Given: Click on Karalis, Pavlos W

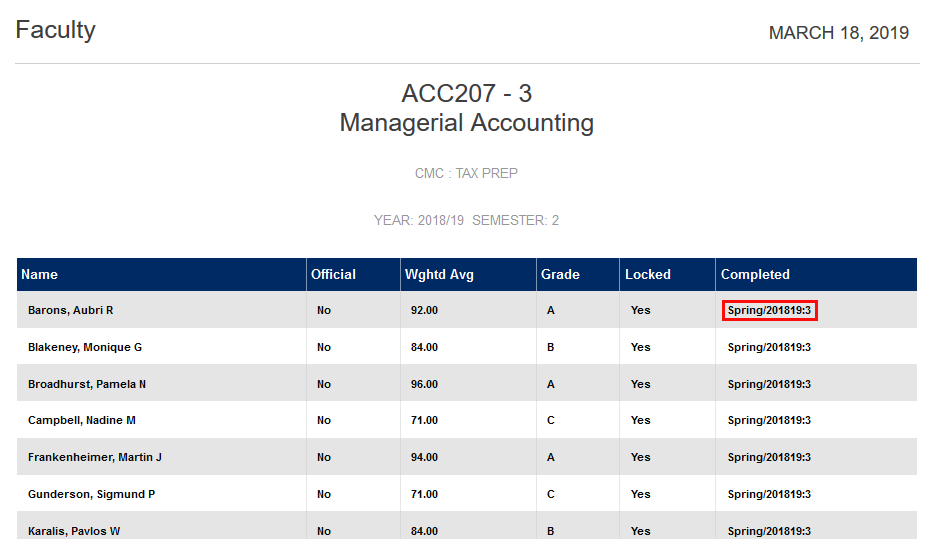Looking at the screenshot, I should [74, 531].
